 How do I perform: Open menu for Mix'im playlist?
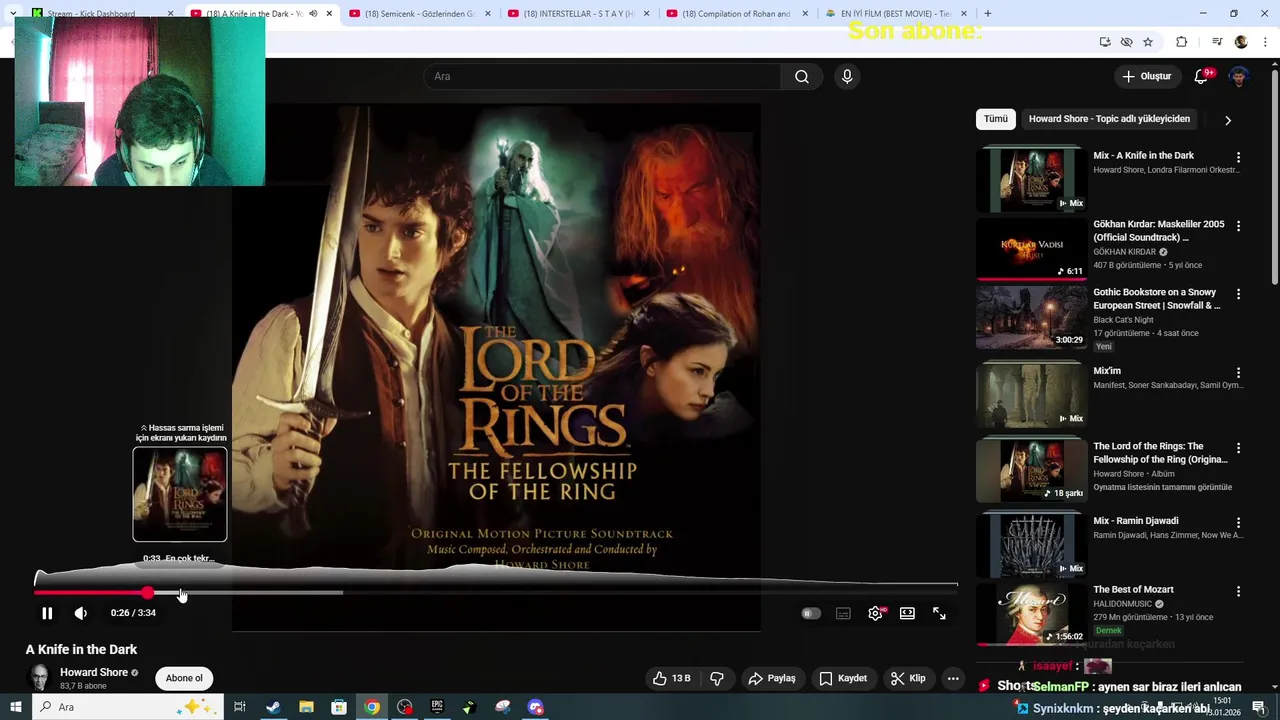[1238, 373]
